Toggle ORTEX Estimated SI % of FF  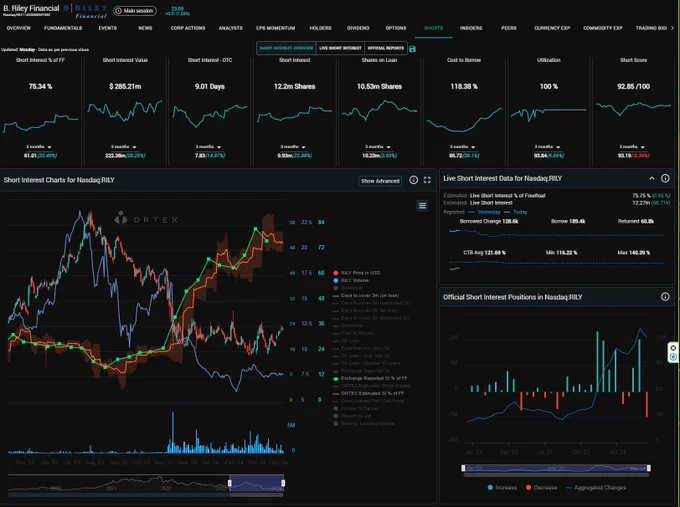368,393
